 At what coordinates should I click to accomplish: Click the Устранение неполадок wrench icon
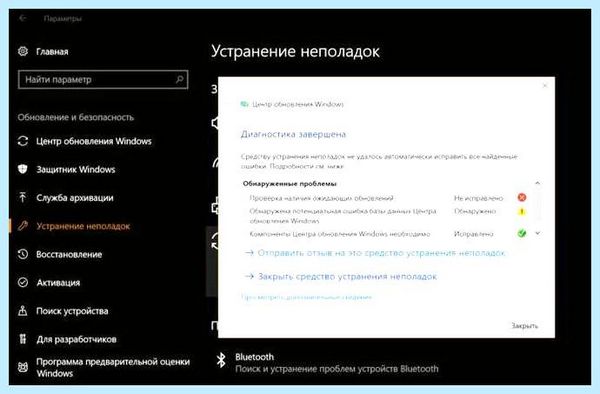[x=23, y=226]
